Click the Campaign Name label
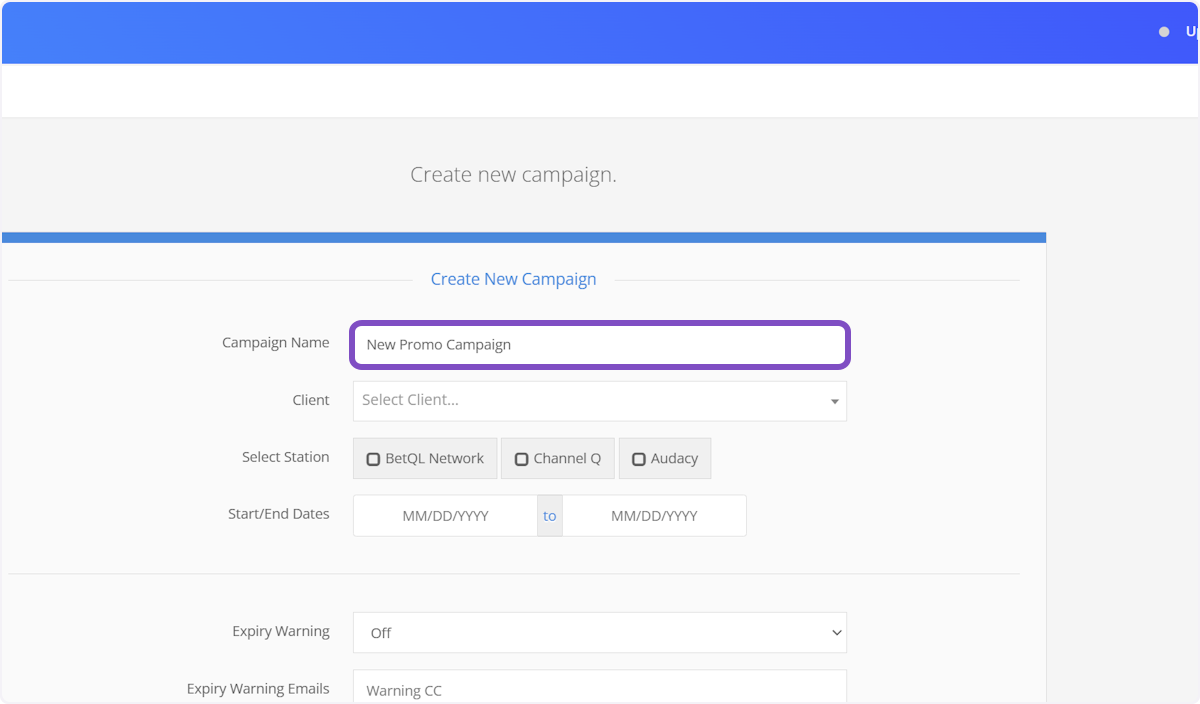This screenshot has height=704, width=1200. (x=275, y=343)
